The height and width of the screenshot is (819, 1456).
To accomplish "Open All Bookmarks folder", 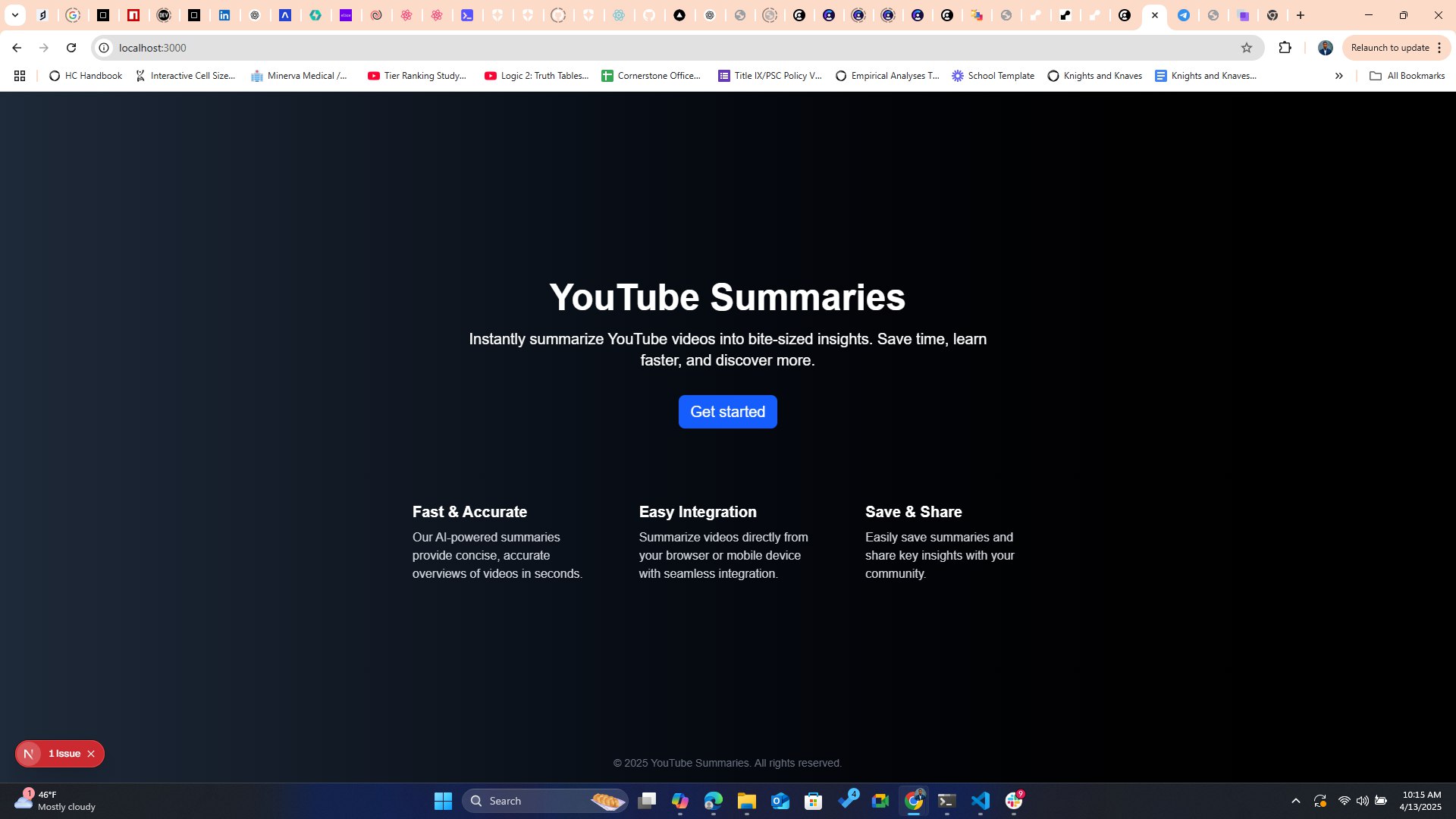I will coord(1407,76).
